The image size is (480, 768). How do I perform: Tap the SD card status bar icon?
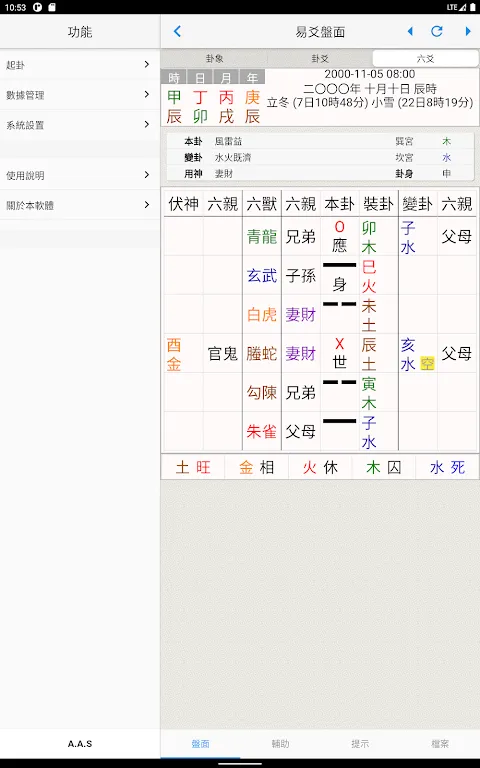point(52,7)
